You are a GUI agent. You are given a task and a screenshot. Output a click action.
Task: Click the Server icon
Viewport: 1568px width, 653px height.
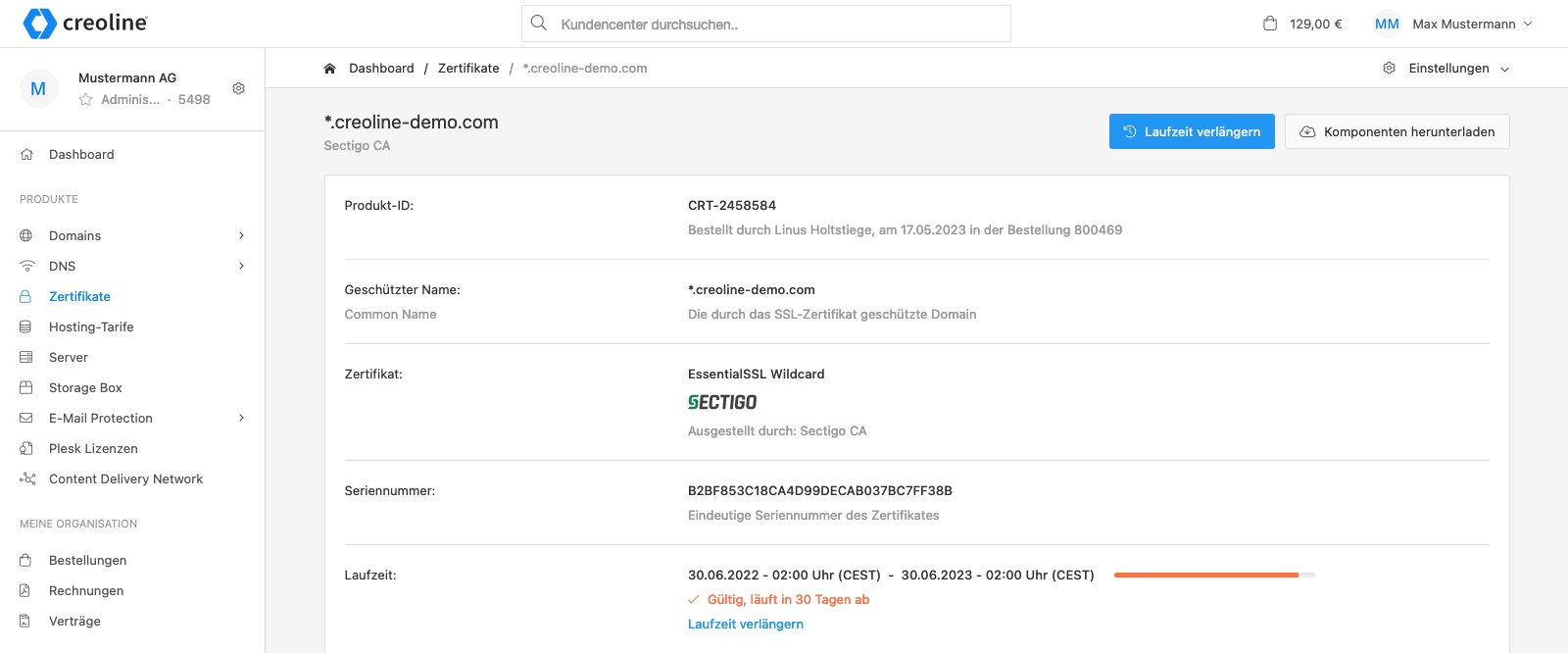pyautogui.click(x=26, y=357)
